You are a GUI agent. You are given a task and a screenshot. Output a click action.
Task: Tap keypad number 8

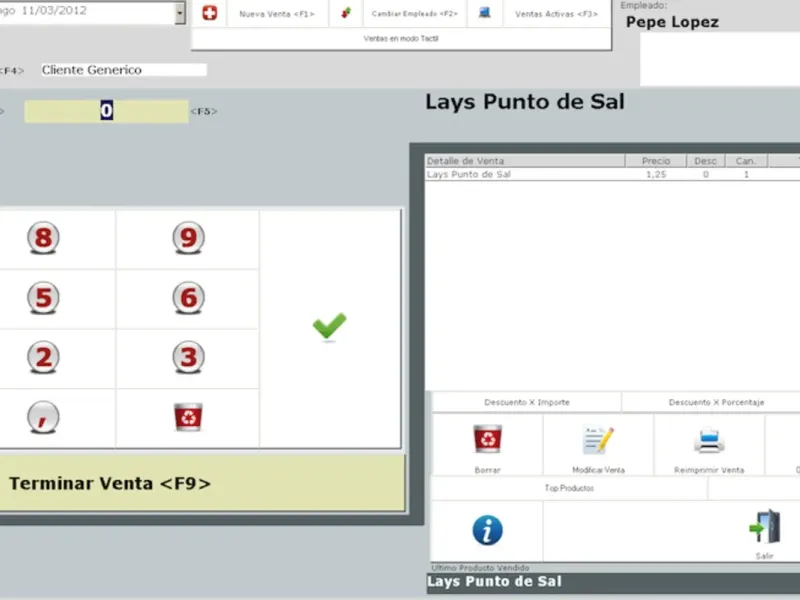tap(43, 238)
